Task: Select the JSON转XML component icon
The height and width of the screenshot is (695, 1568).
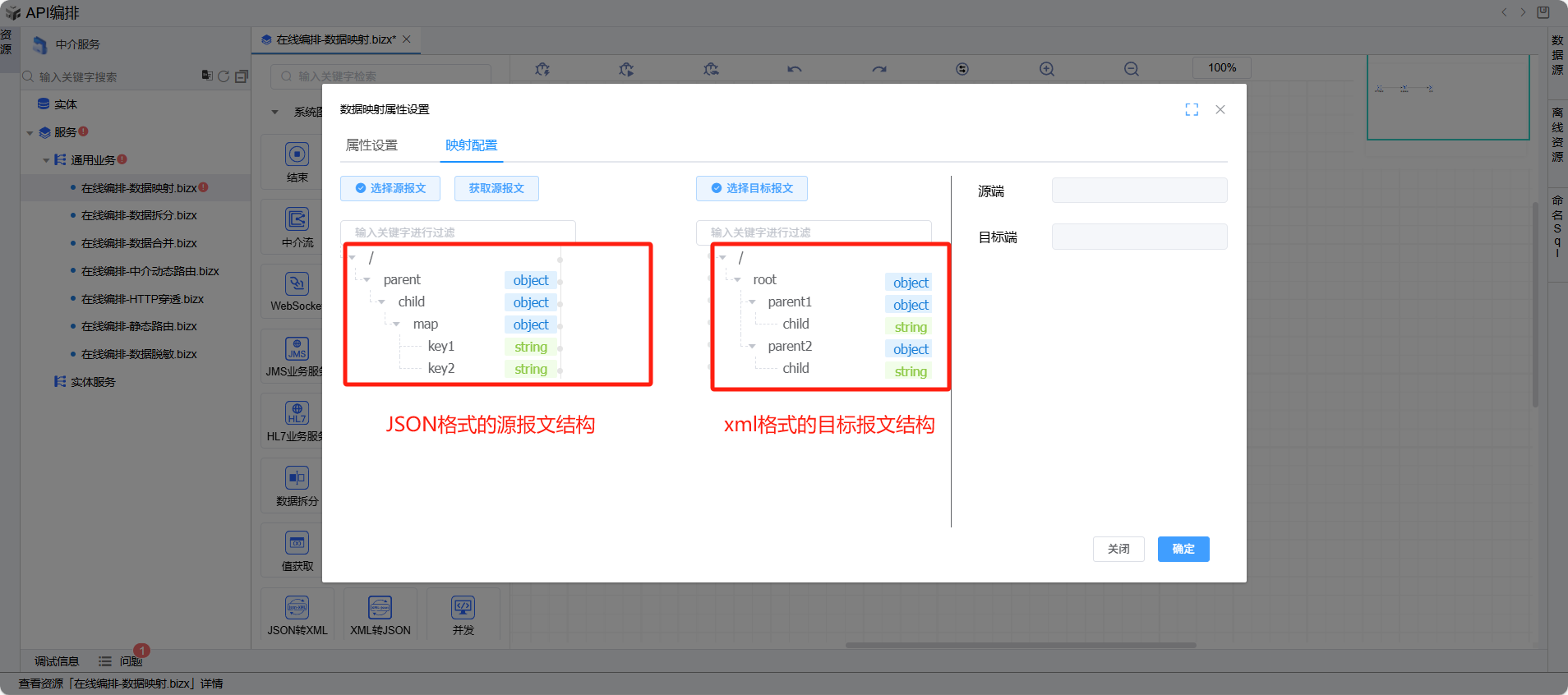Action: click(297, 608)
